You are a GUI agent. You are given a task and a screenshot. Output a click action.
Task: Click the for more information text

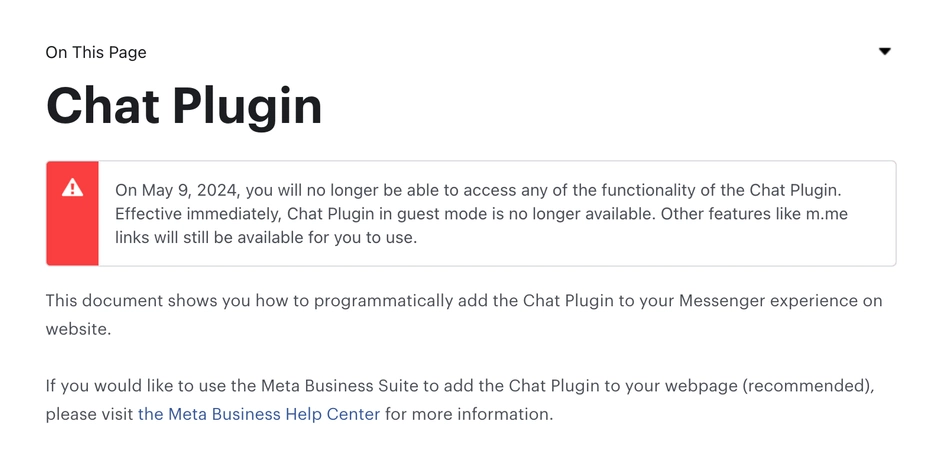pyautogui.click(x=468, y=414)
